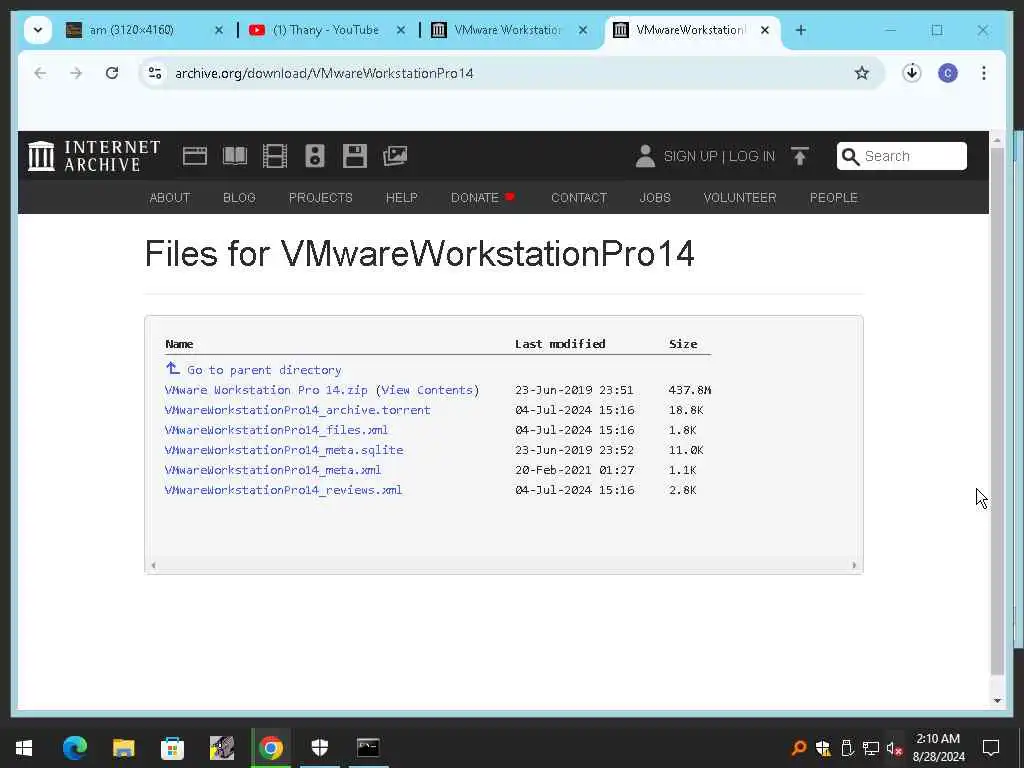Open the ABOUT menu item
1024x768 pixels.
click(x=170, y=197)
